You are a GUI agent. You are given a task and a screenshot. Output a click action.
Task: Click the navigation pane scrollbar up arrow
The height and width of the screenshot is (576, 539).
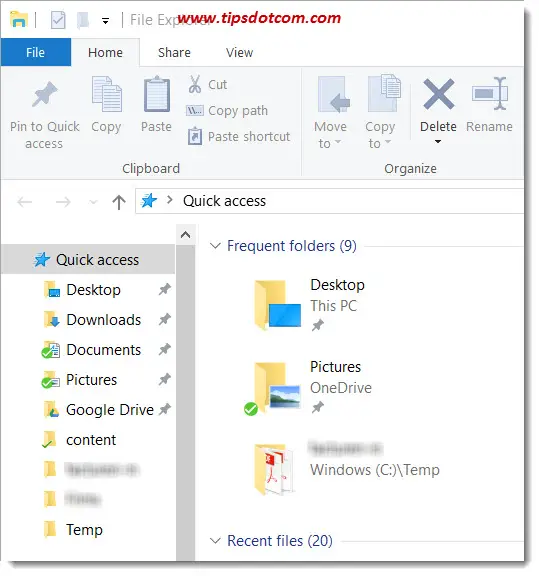[x=186, y=235]
